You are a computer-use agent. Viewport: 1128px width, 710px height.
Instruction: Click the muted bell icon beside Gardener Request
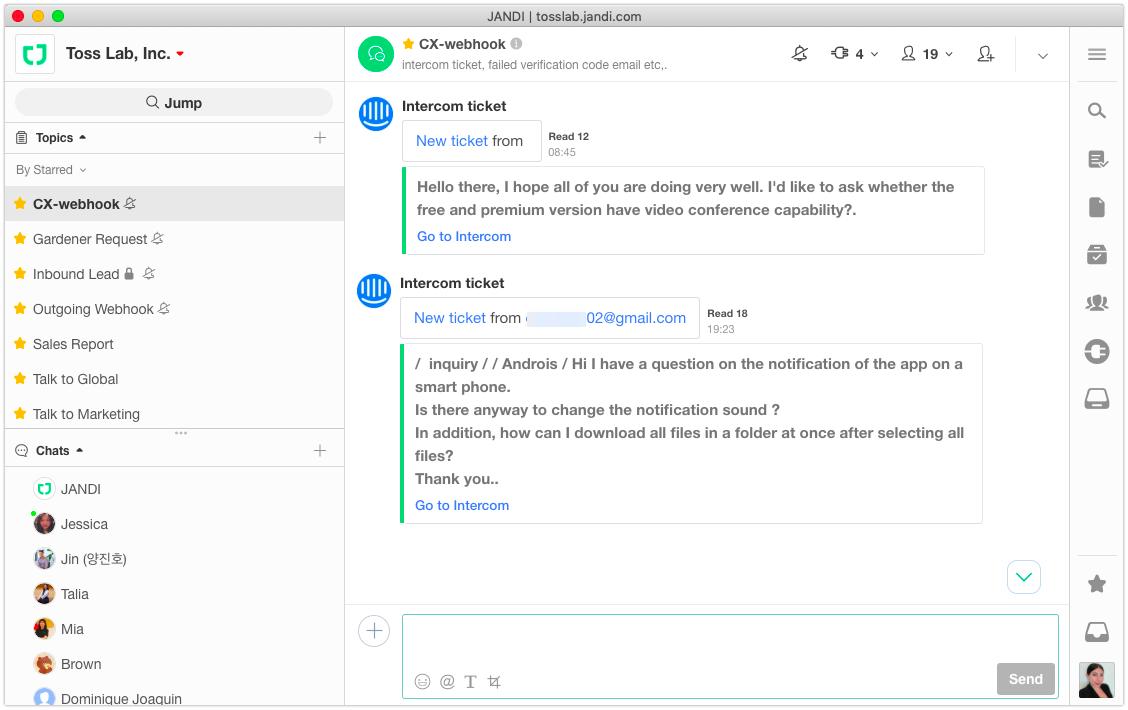[158, 238]
